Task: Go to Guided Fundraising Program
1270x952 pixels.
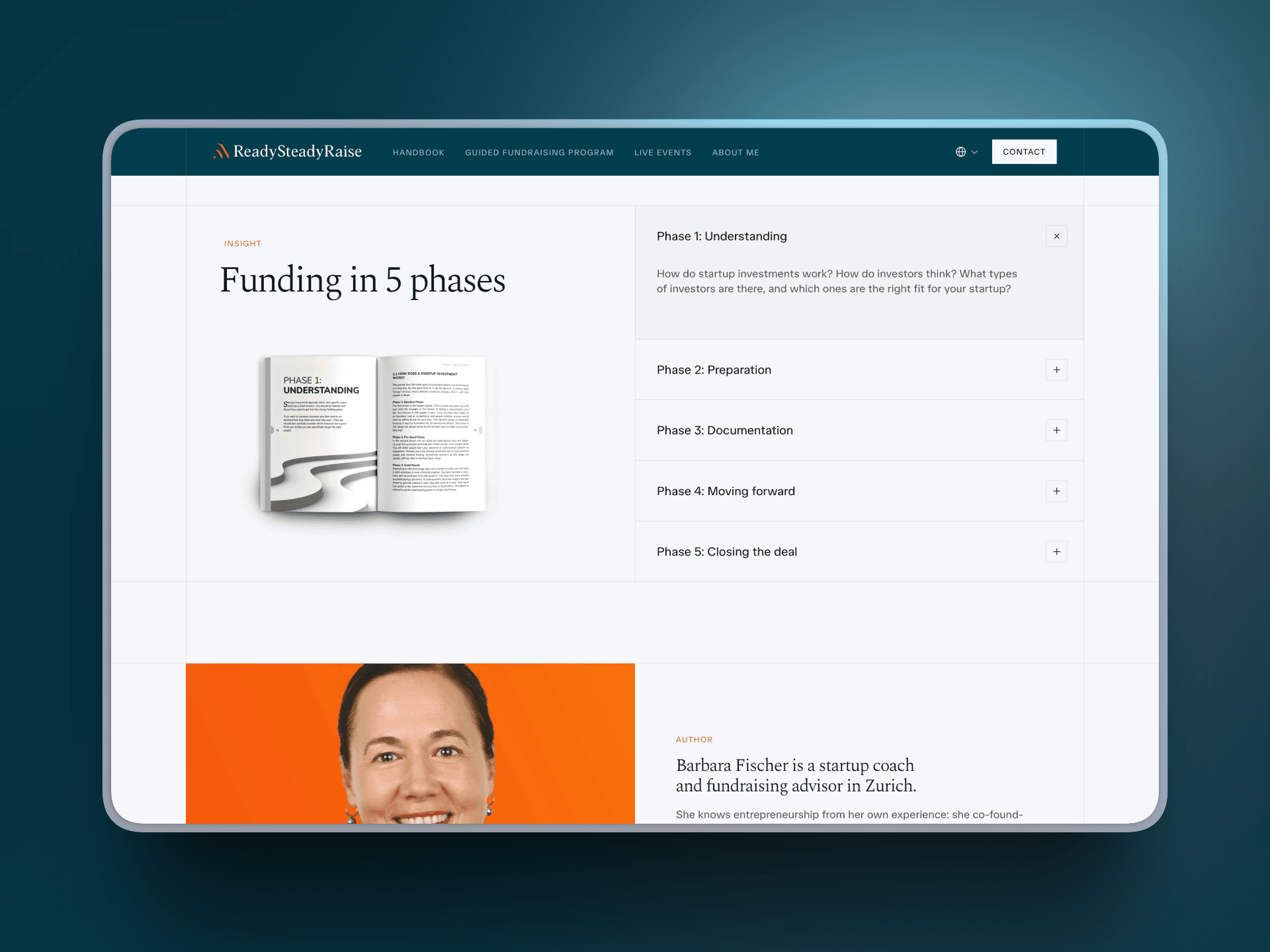Action: pos(539,153)
